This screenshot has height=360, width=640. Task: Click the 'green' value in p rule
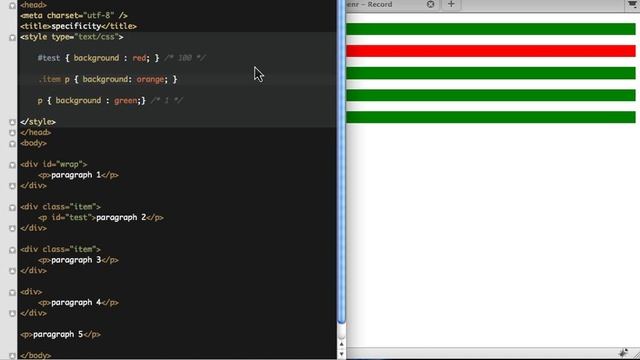point(125,100)
